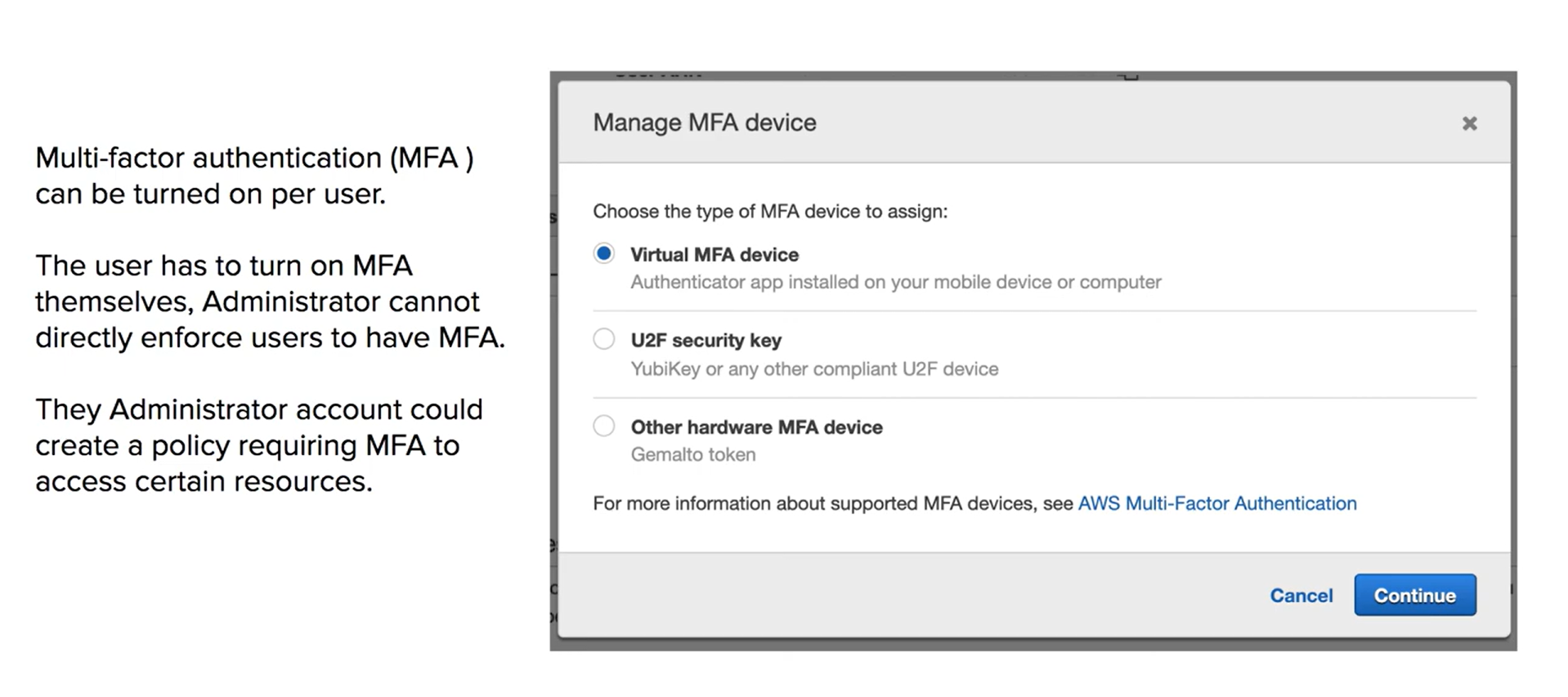Image resolution: width=1568 pixels, height=697 pixels.
Task: Click the 'YubiKey or any other compliant' description
Action: (x=814, y=369)
